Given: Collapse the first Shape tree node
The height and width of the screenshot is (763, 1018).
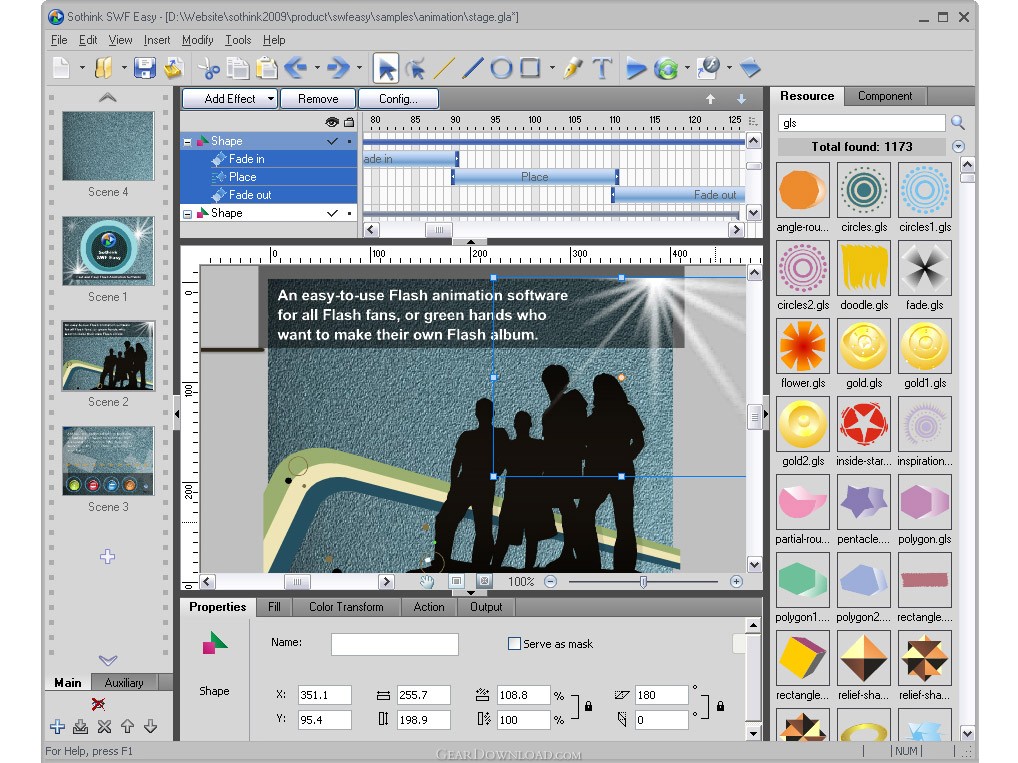Looking at the screenshot, I should pyautogui.click(x=188, y=141).
